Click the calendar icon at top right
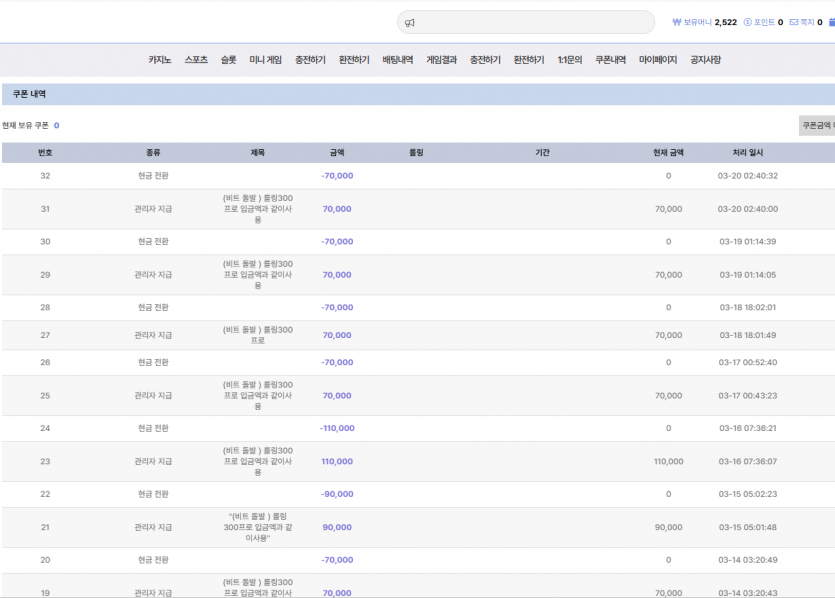The height and width of the screenshot is (598, 835). pyautogui.click(x=832, y=22)
